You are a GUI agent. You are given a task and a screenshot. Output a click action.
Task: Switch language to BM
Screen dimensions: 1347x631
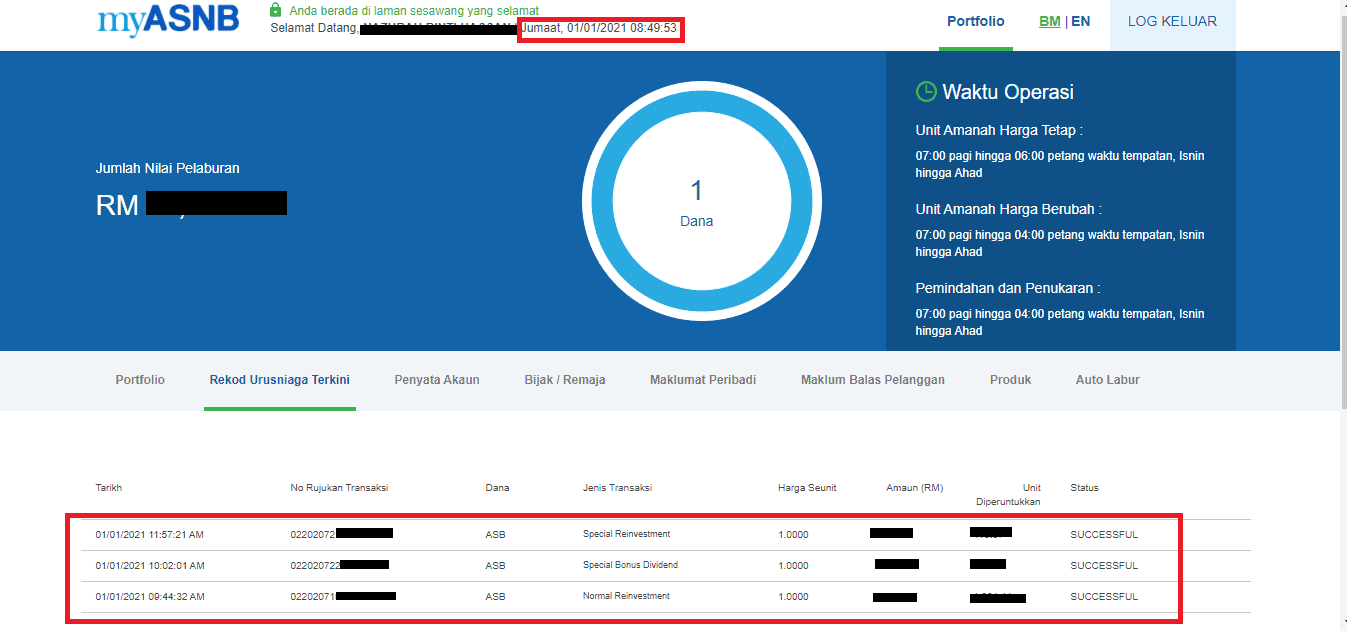[1049, 21]
